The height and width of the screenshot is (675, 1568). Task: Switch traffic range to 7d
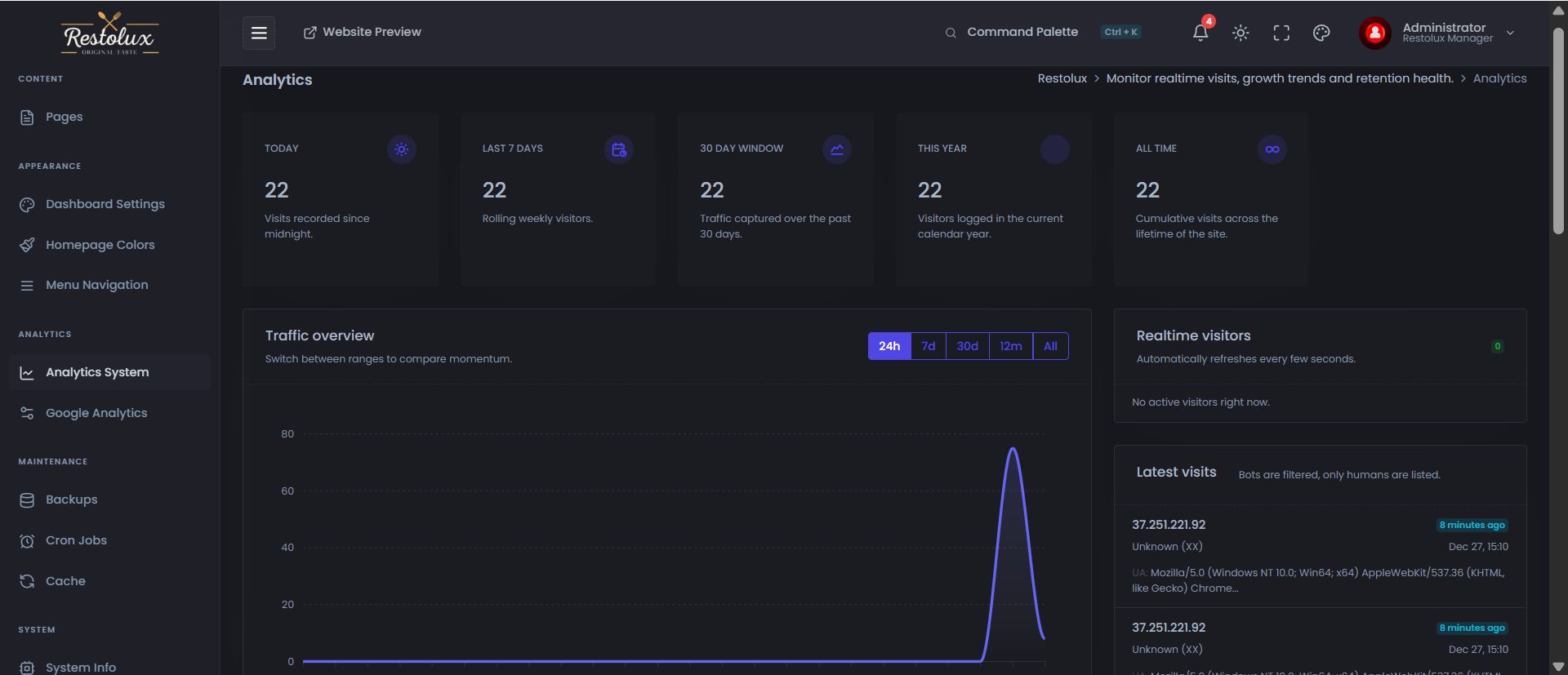[x=928, y=346]
